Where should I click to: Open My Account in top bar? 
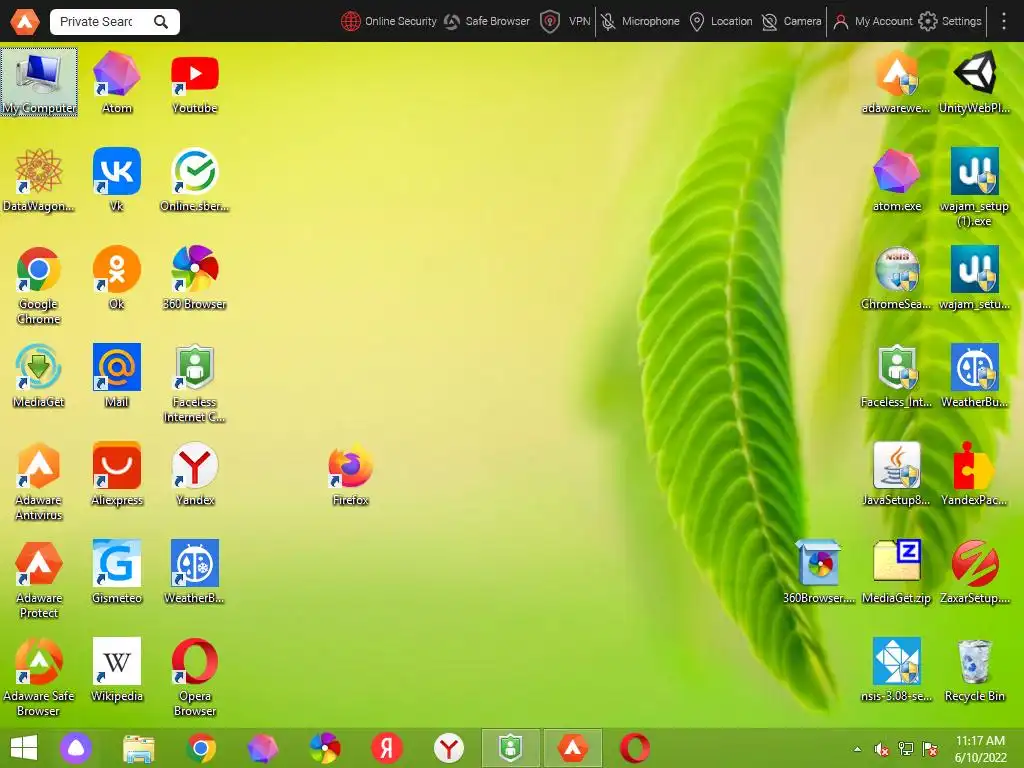pyautogui.click(x=872, y=22)
